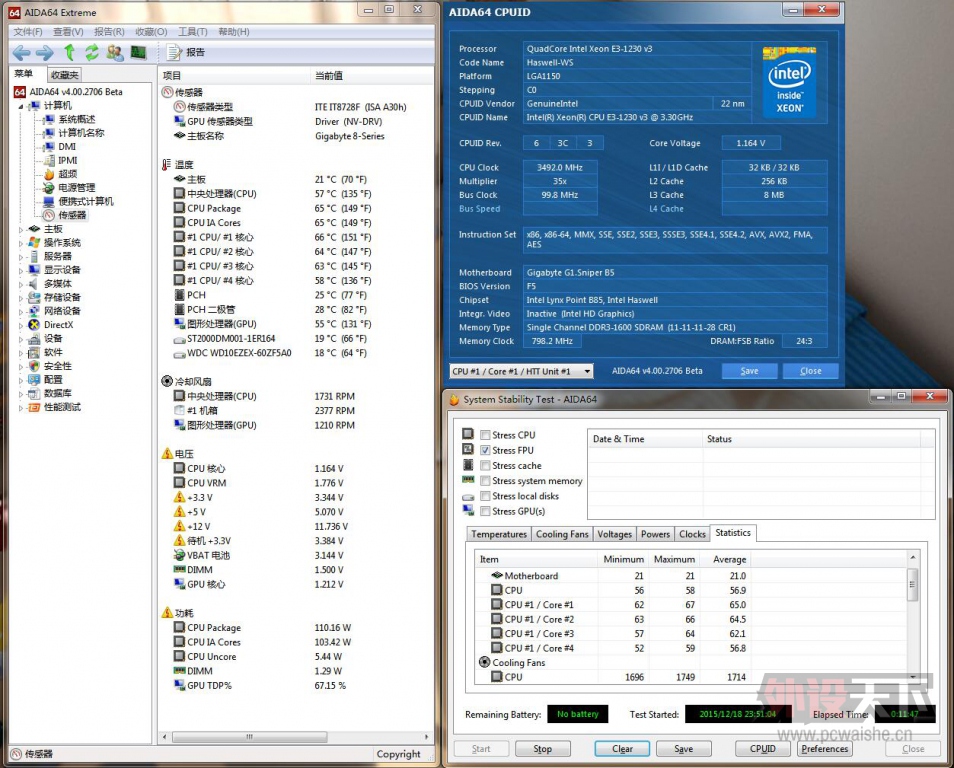954x768 pixels.
Task: Select the 电源管理 tree item
Action: coord(76,187)
